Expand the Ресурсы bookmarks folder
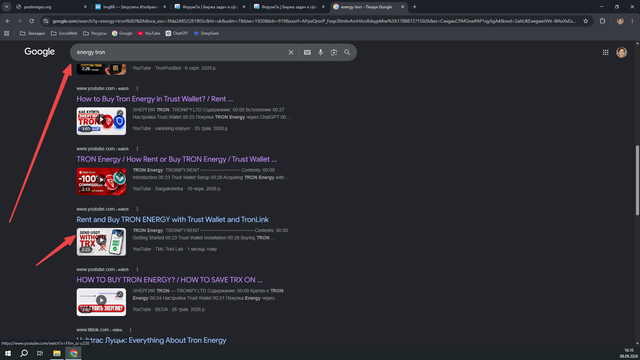 pos(95,33)
